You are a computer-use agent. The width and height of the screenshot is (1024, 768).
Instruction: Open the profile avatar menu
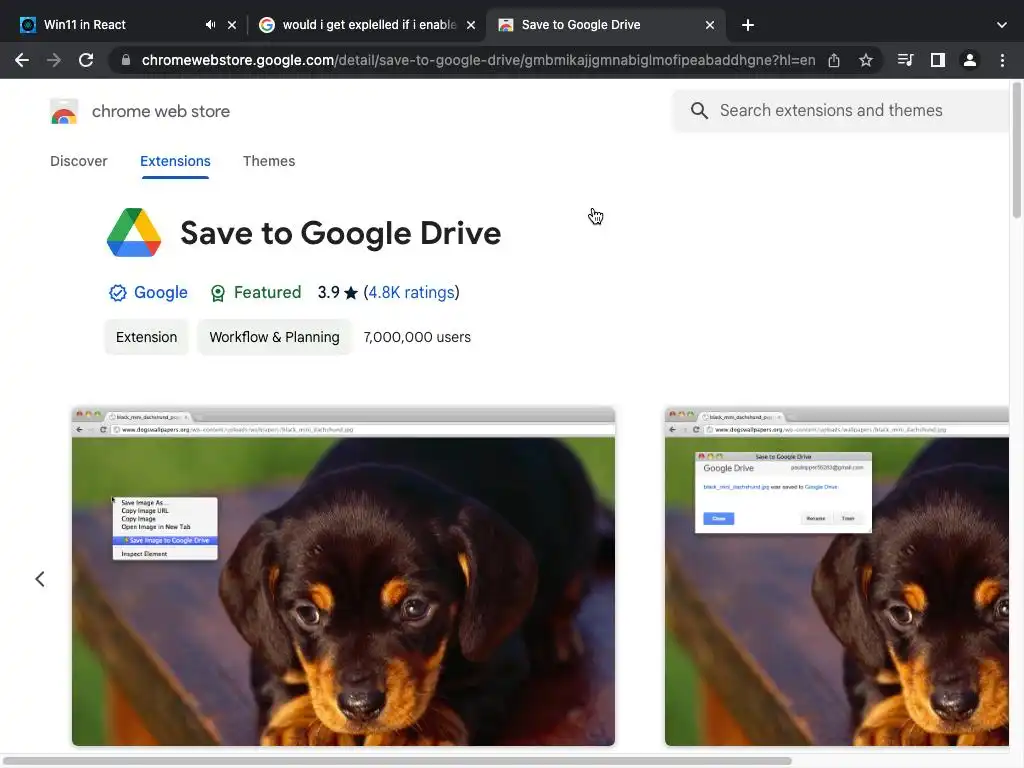point(969,60)
